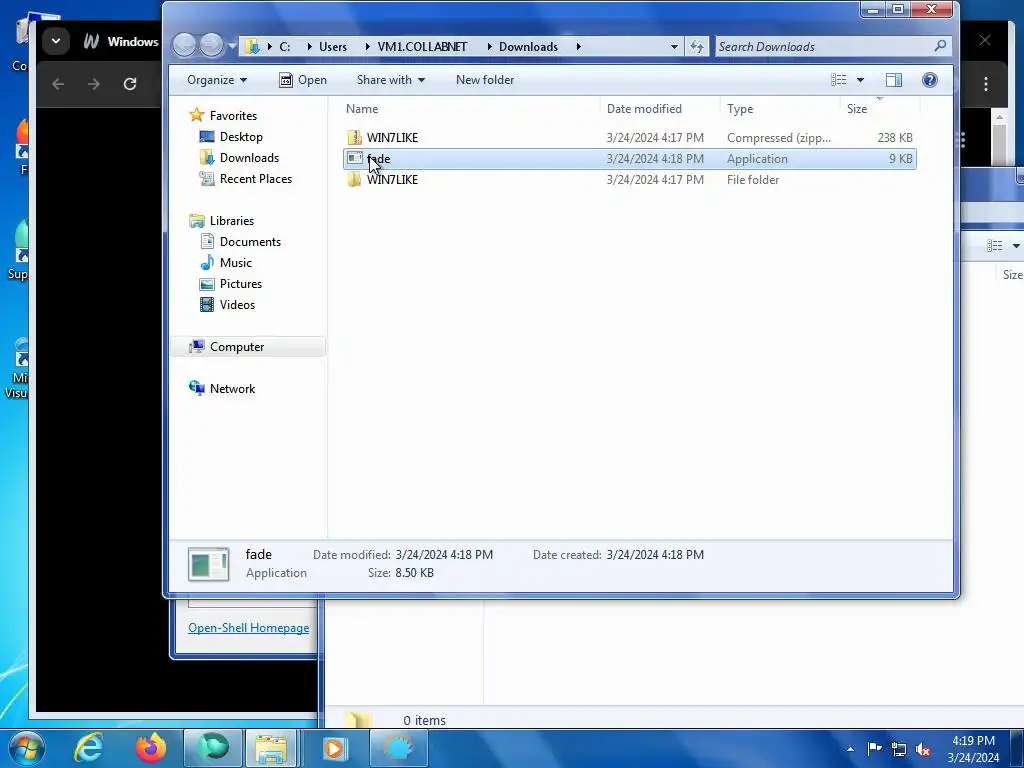Click the search magnifier icon
The height and width of the screenshot is (768, 1024).
click(x=940, y=46)
